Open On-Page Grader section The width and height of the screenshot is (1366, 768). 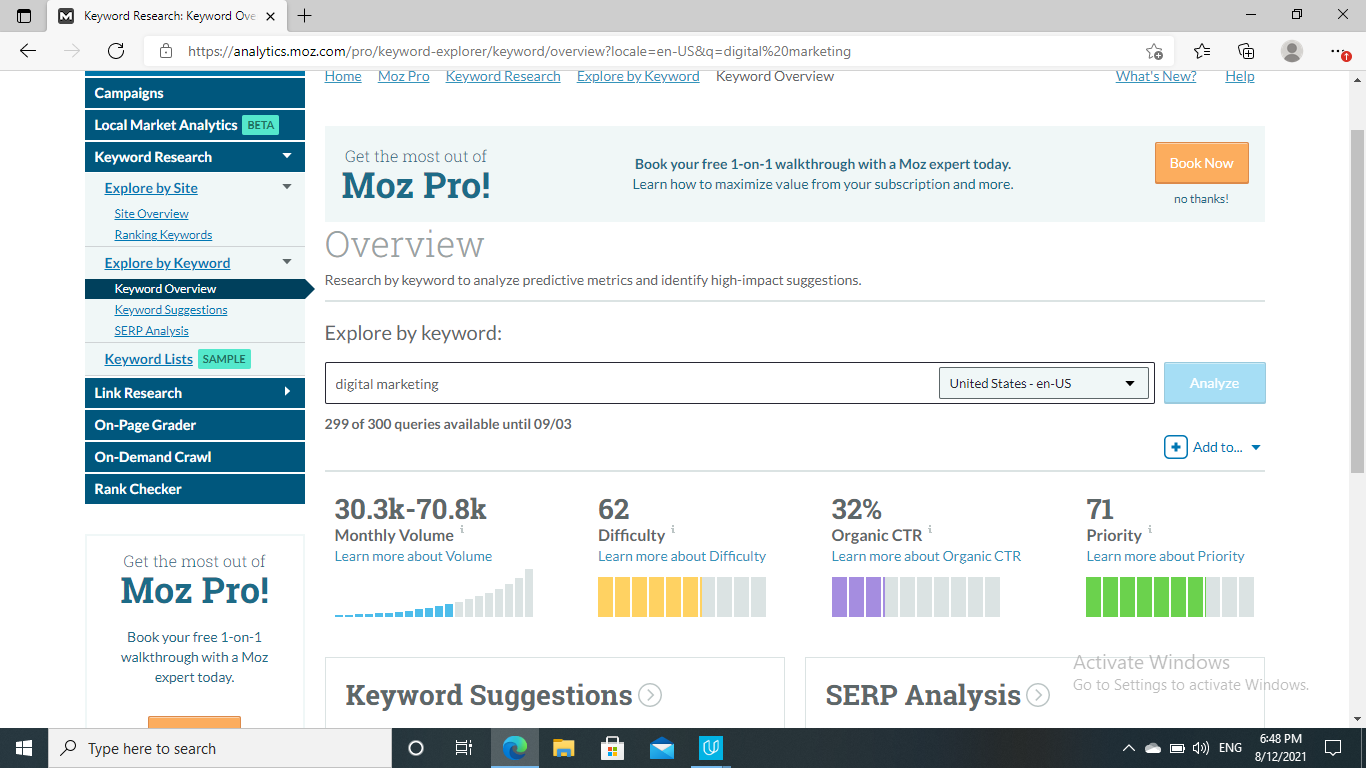195,425
